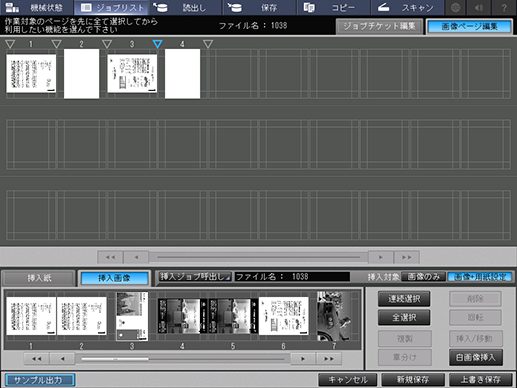
Task: Switch to the ジョブリスト tab
Action: (x=111, y=7)
